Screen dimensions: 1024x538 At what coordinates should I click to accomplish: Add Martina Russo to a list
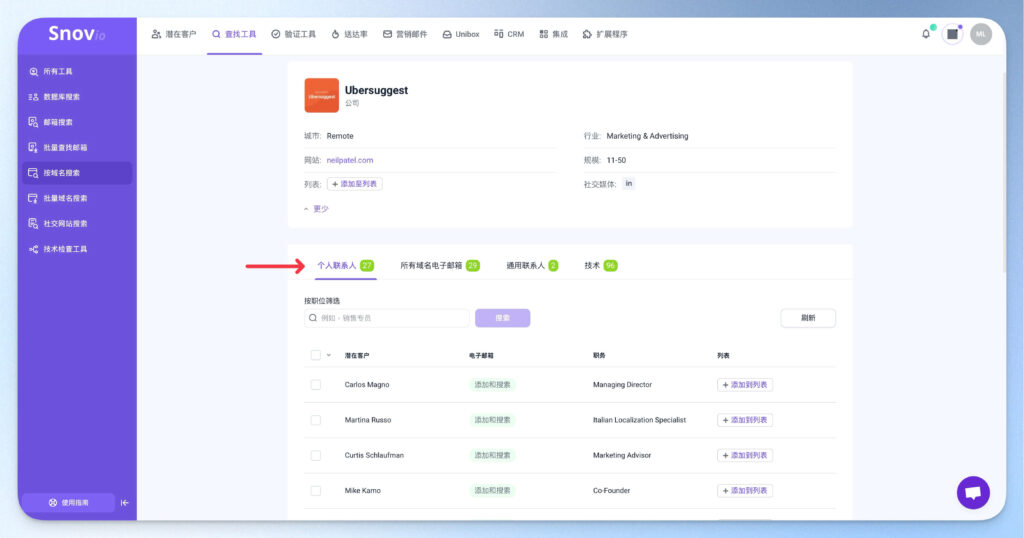[x=745, y=420]
